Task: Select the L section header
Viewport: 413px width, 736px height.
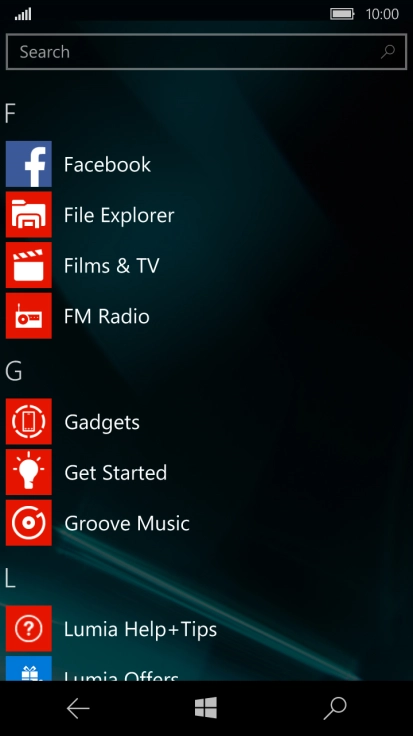Action: tap(10, 578)
